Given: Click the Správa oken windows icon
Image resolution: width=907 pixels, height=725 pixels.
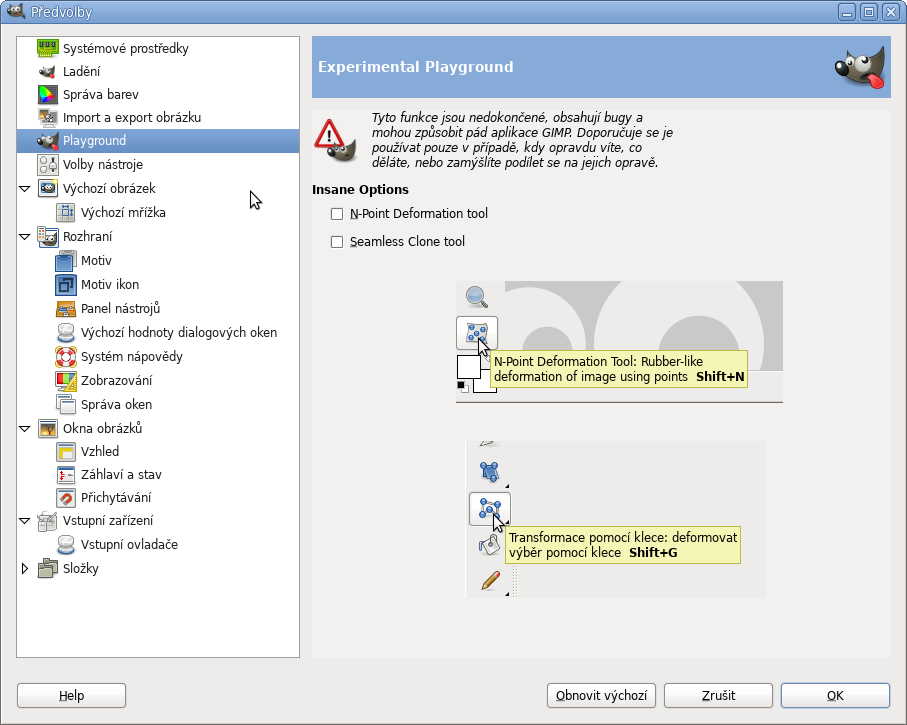Looking at the screenshot, I should tap(65, 404).
